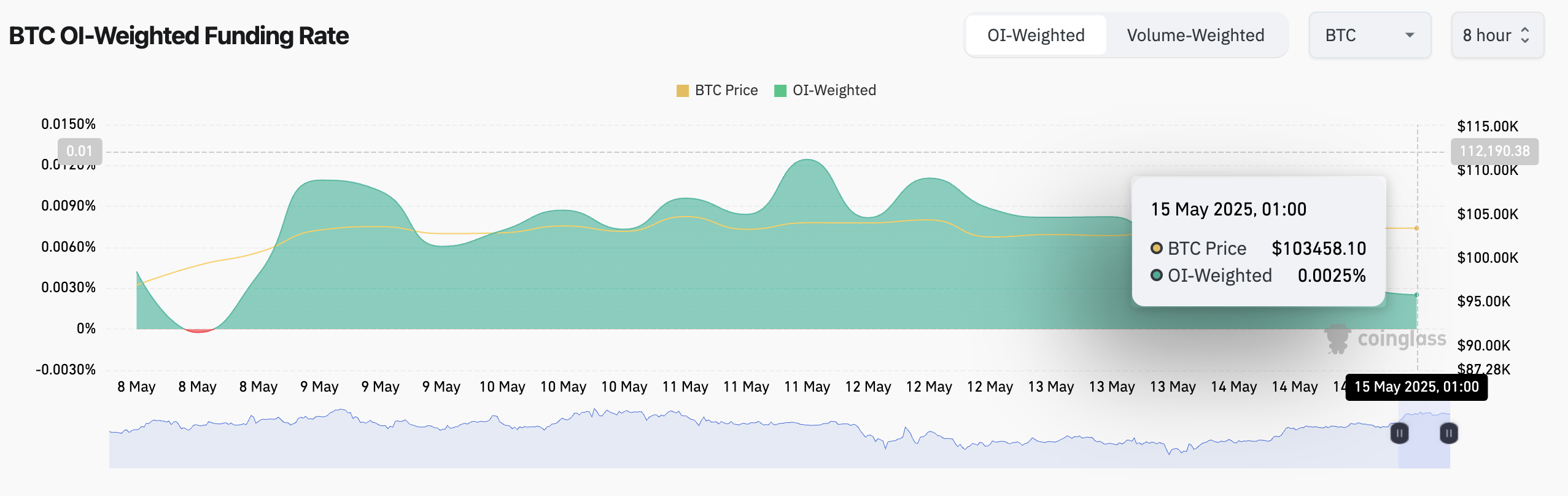Click the yellow BTC Price legend swatch

pos(682,91)
